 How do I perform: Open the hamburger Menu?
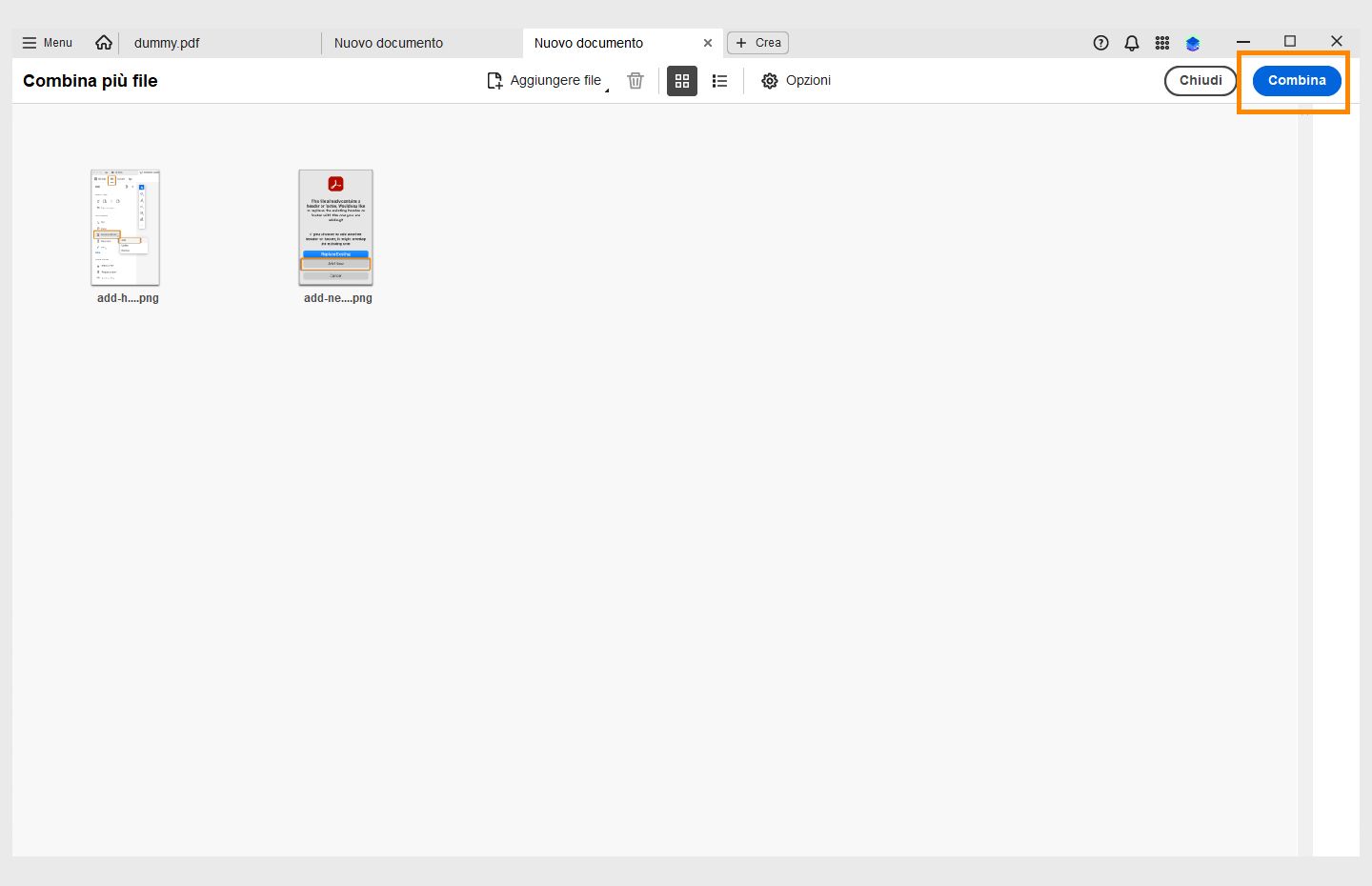47,43
